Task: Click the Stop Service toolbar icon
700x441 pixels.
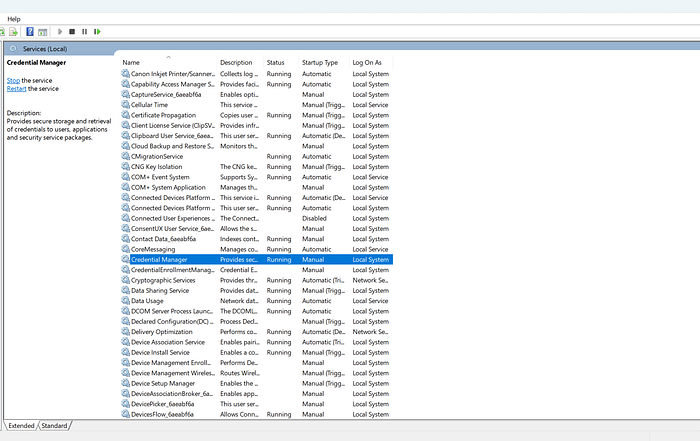Action: [x=72, y=32]
